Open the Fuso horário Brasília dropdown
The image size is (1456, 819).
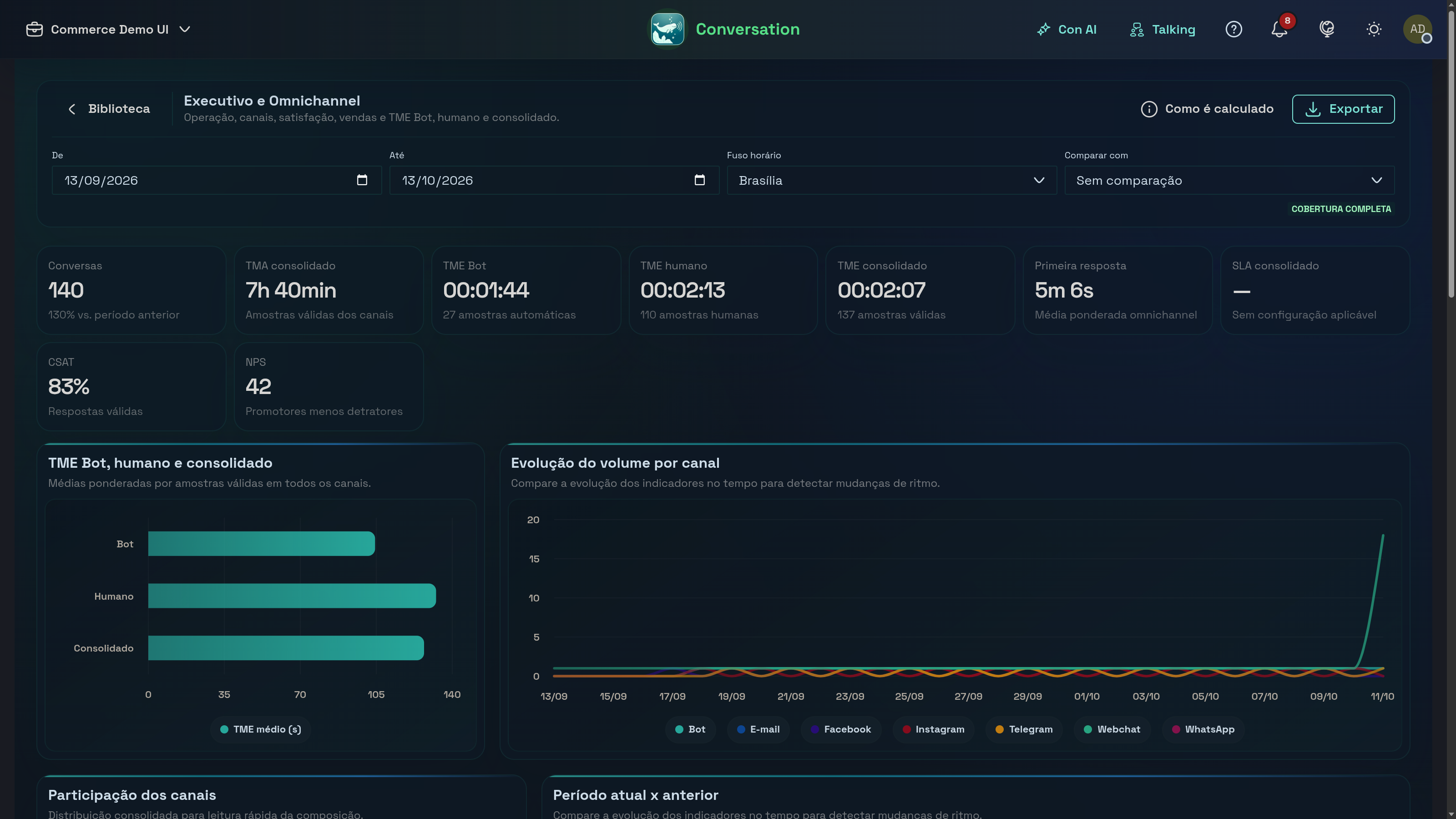891,180
